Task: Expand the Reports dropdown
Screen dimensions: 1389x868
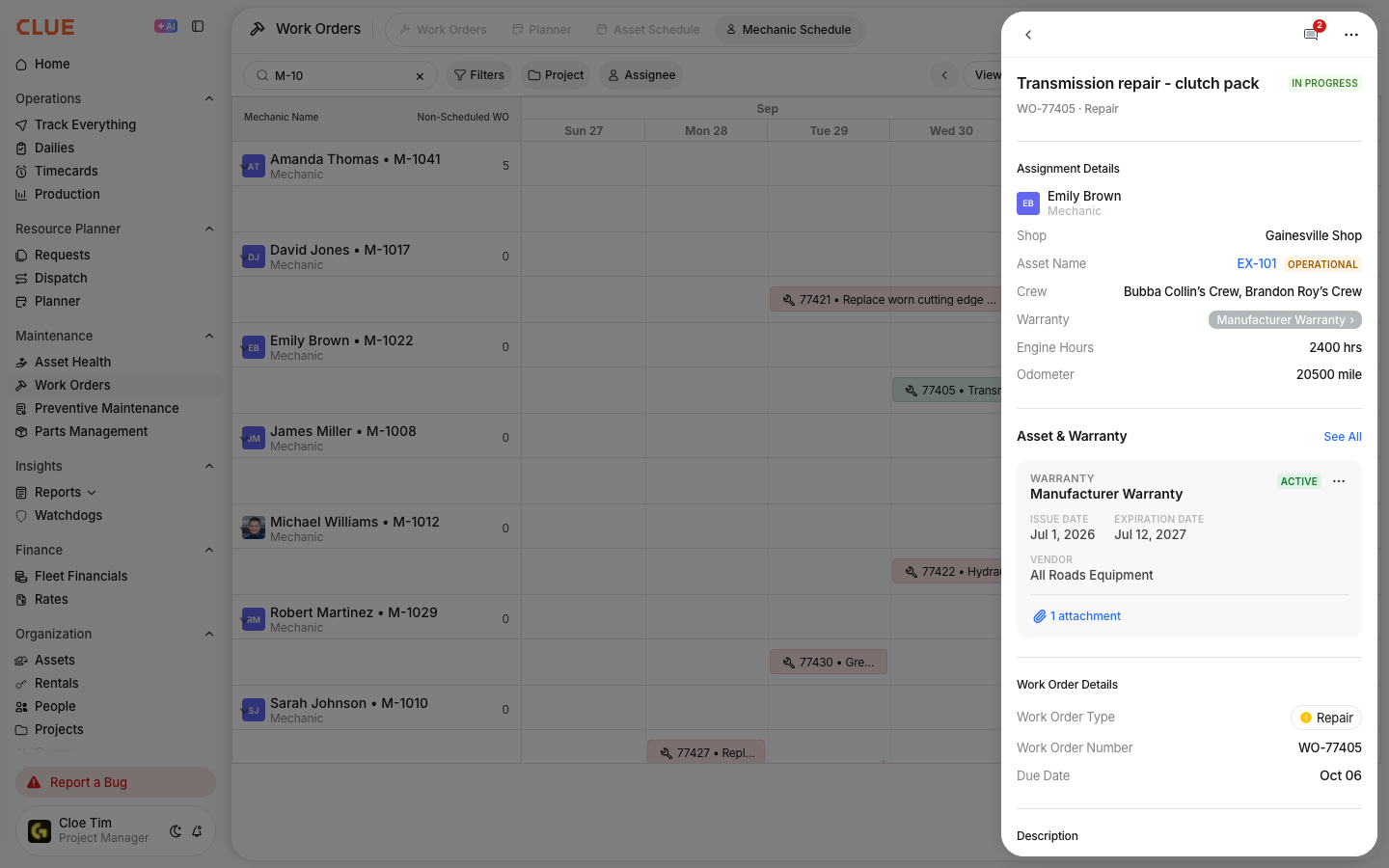Action: (x=92, y=493)
